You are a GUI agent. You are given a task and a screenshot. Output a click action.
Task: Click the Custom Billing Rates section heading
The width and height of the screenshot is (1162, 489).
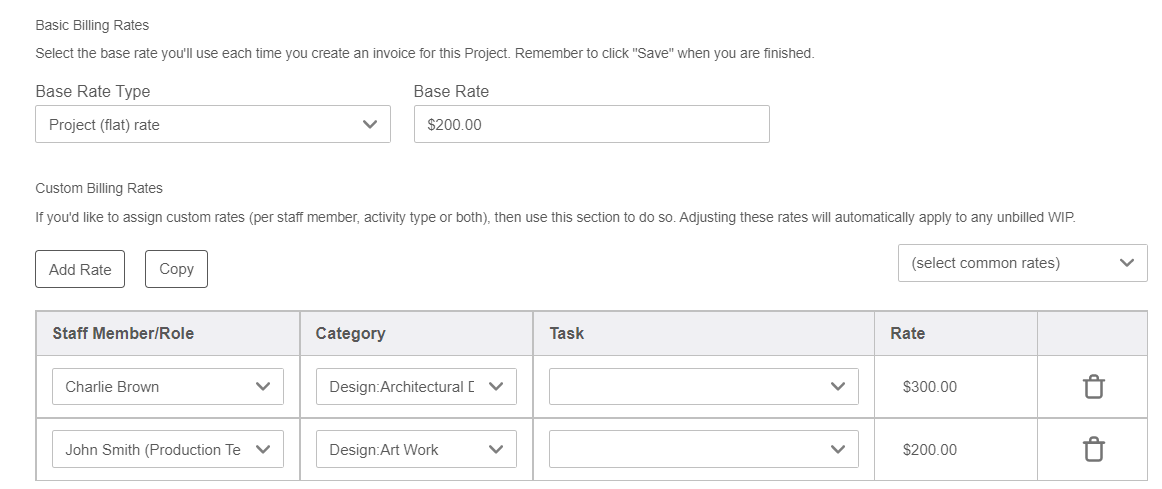click(x=99, y=188)
